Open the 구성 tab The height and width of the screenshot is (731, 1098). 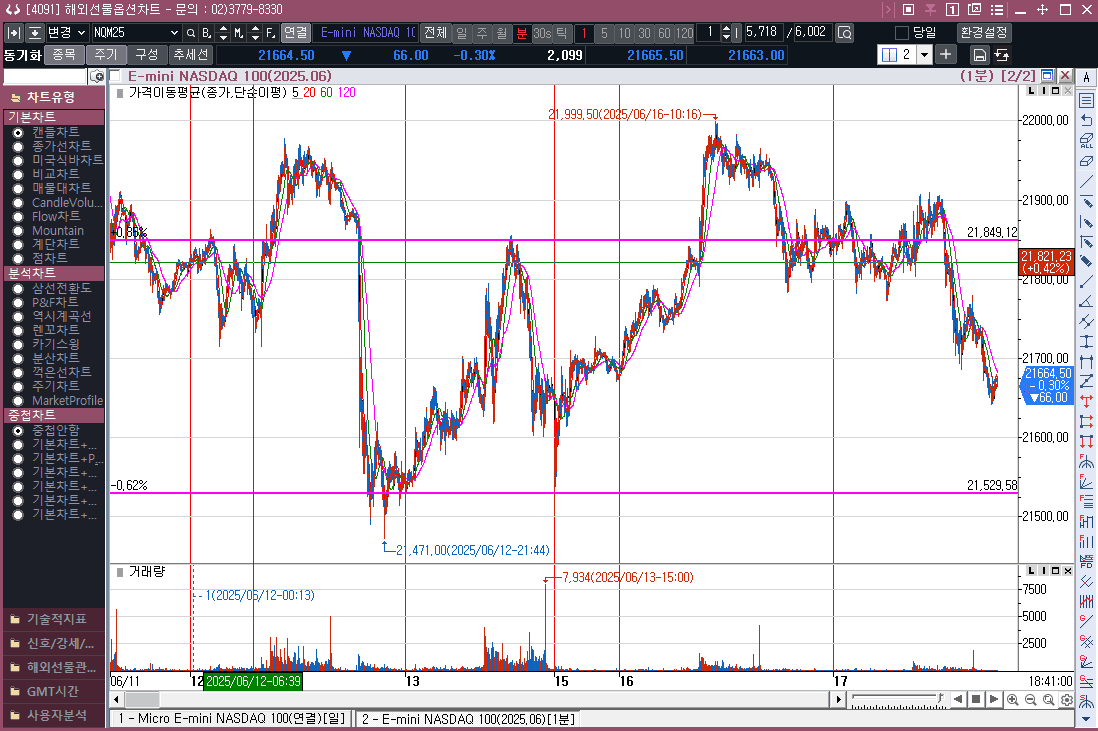pyautogui.click(x=147, y=55)
